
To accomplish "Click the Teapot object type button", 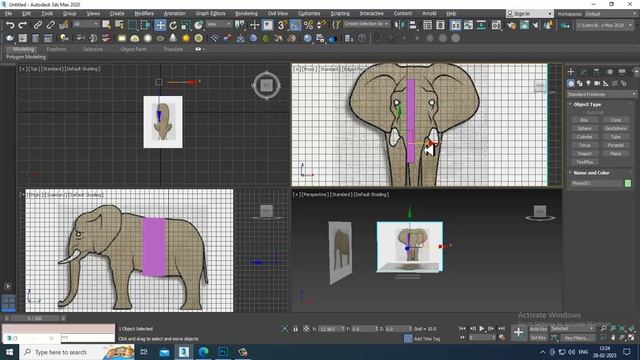I will coord(584,153).
